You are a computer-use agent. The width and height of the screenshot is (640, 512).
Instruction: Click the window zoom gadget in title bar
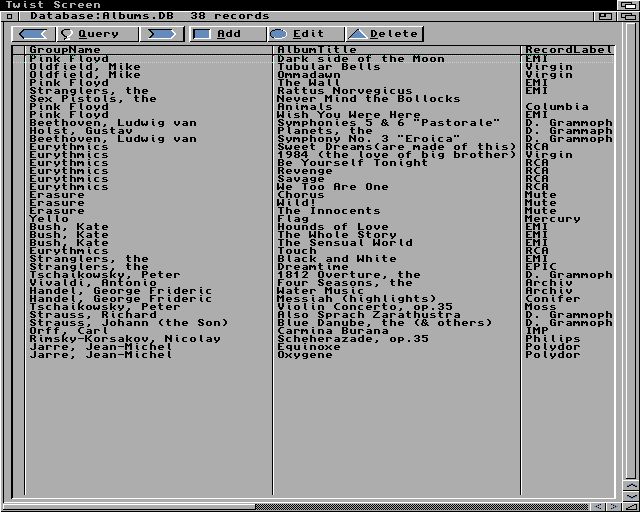pyautogui.click(x=605, y=16)
